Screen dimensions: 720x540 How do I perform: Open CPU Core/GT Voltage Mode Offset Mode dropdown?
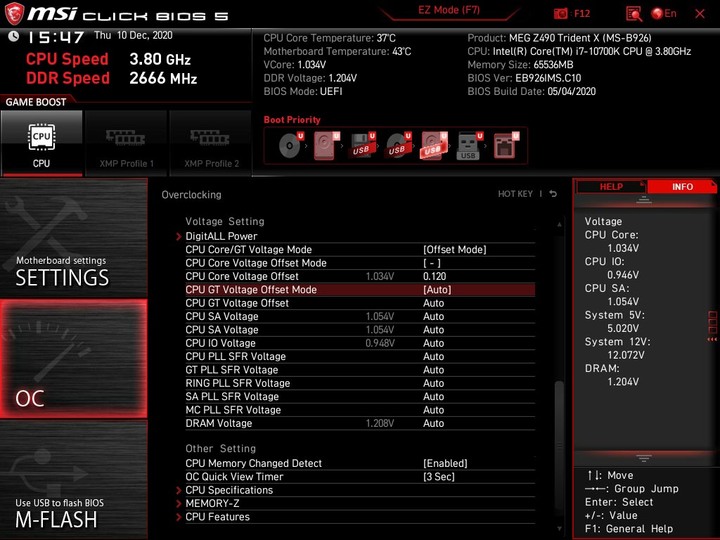[455, 249]
